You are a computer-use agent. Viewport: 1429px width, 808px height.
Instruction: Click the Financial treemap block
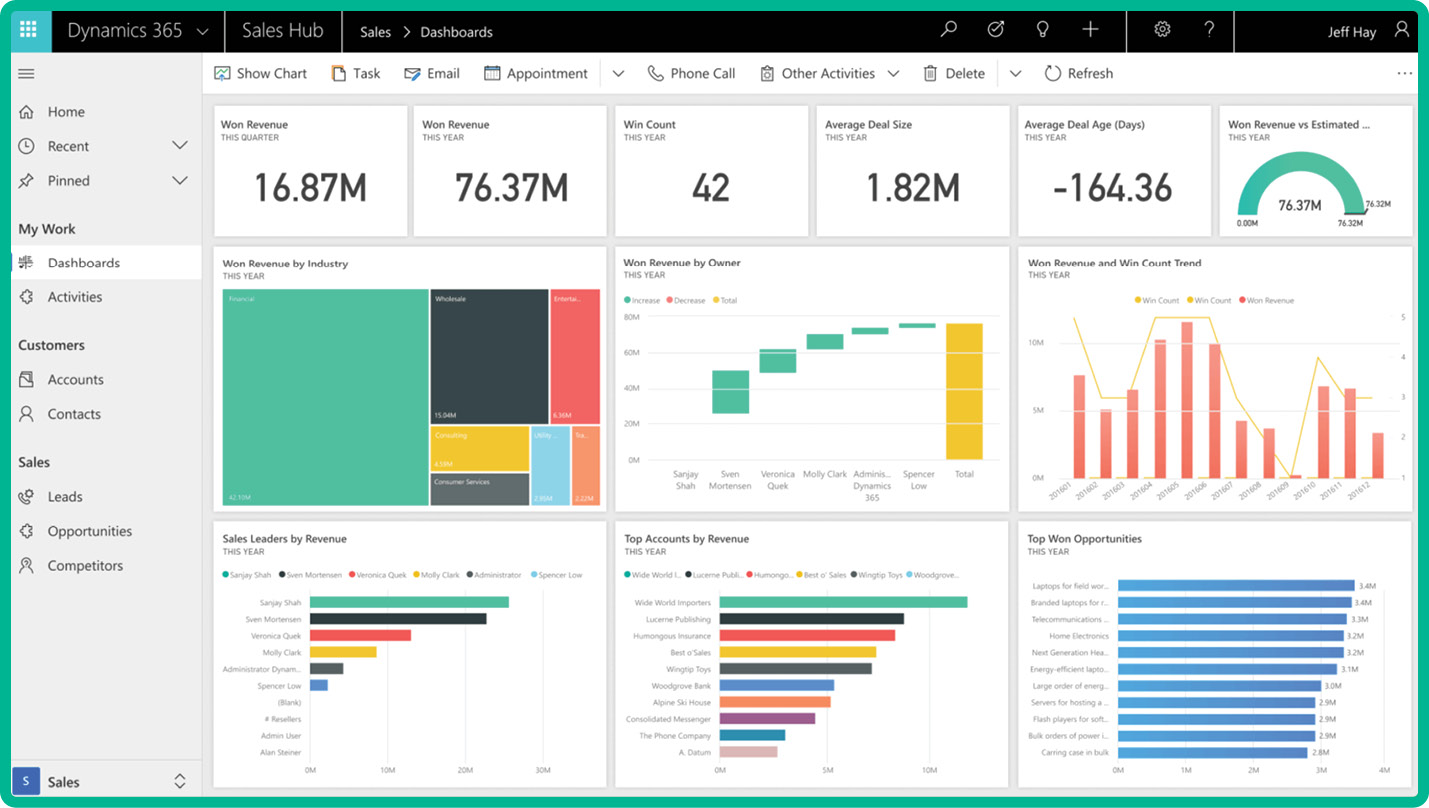tap(326, 397)
